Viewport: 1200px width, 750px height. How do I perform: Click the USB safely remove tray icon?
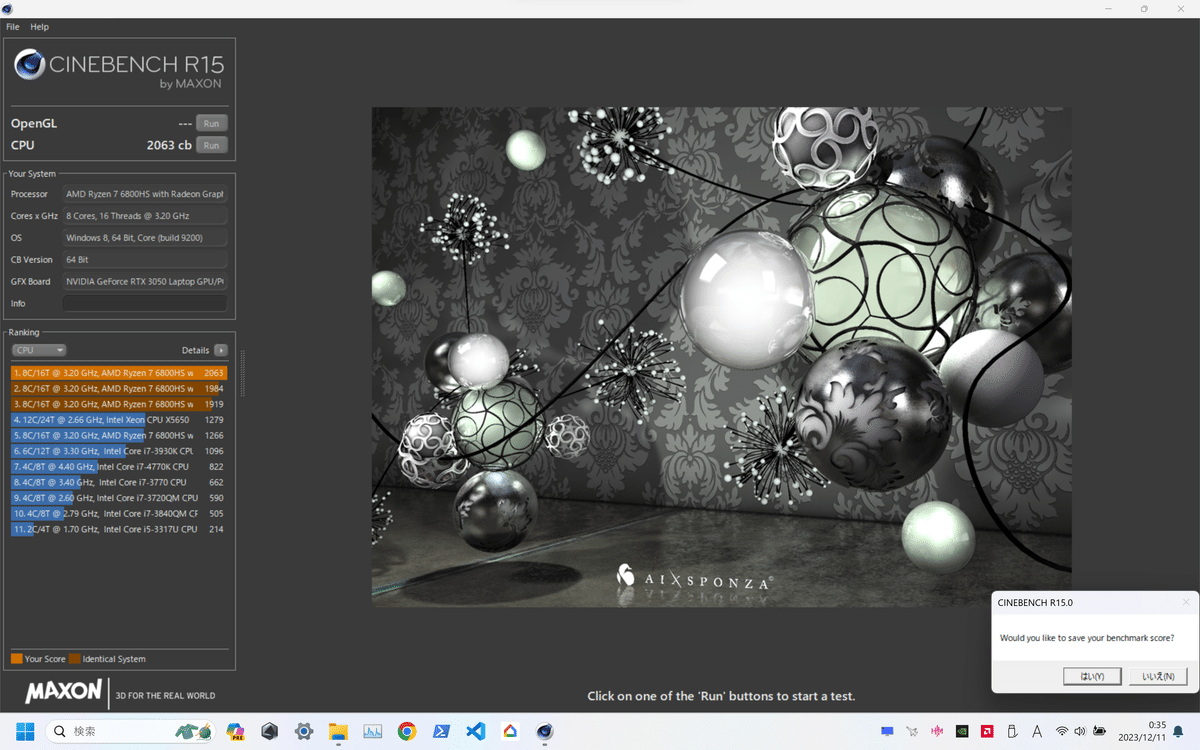point(1012,731)
